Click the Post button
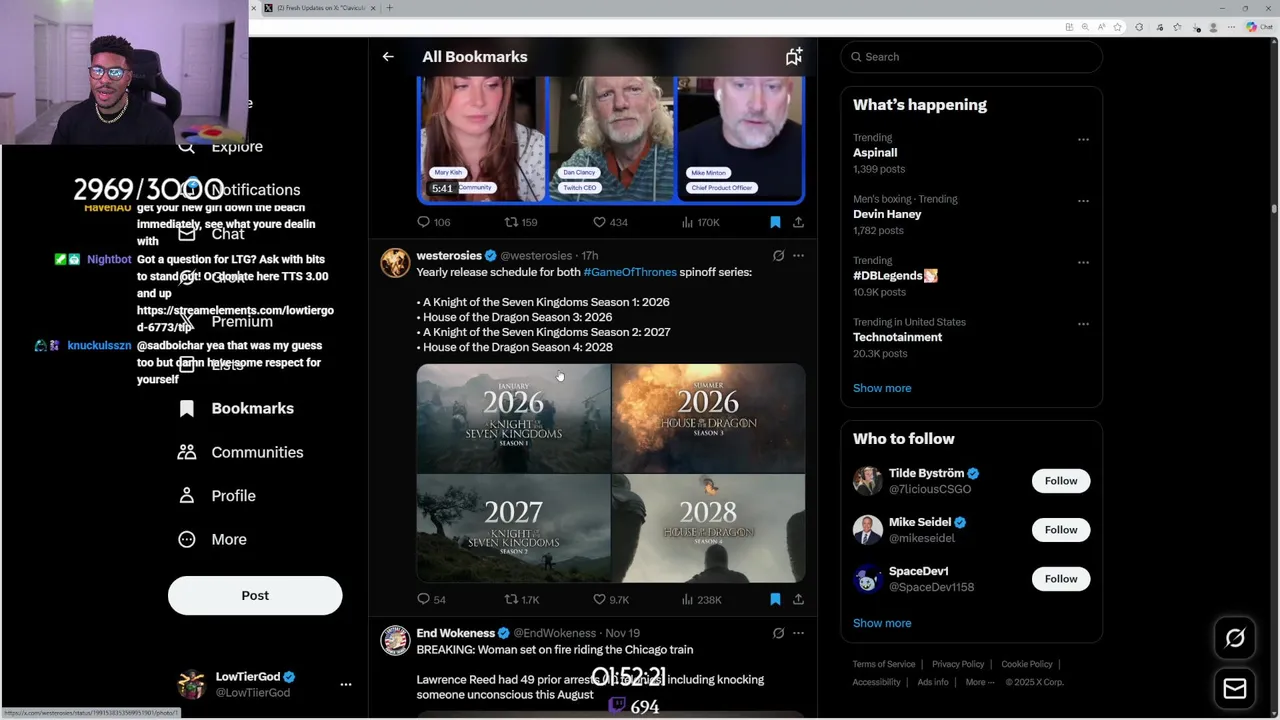This screenshot has height=720, width=1280. 255,595
